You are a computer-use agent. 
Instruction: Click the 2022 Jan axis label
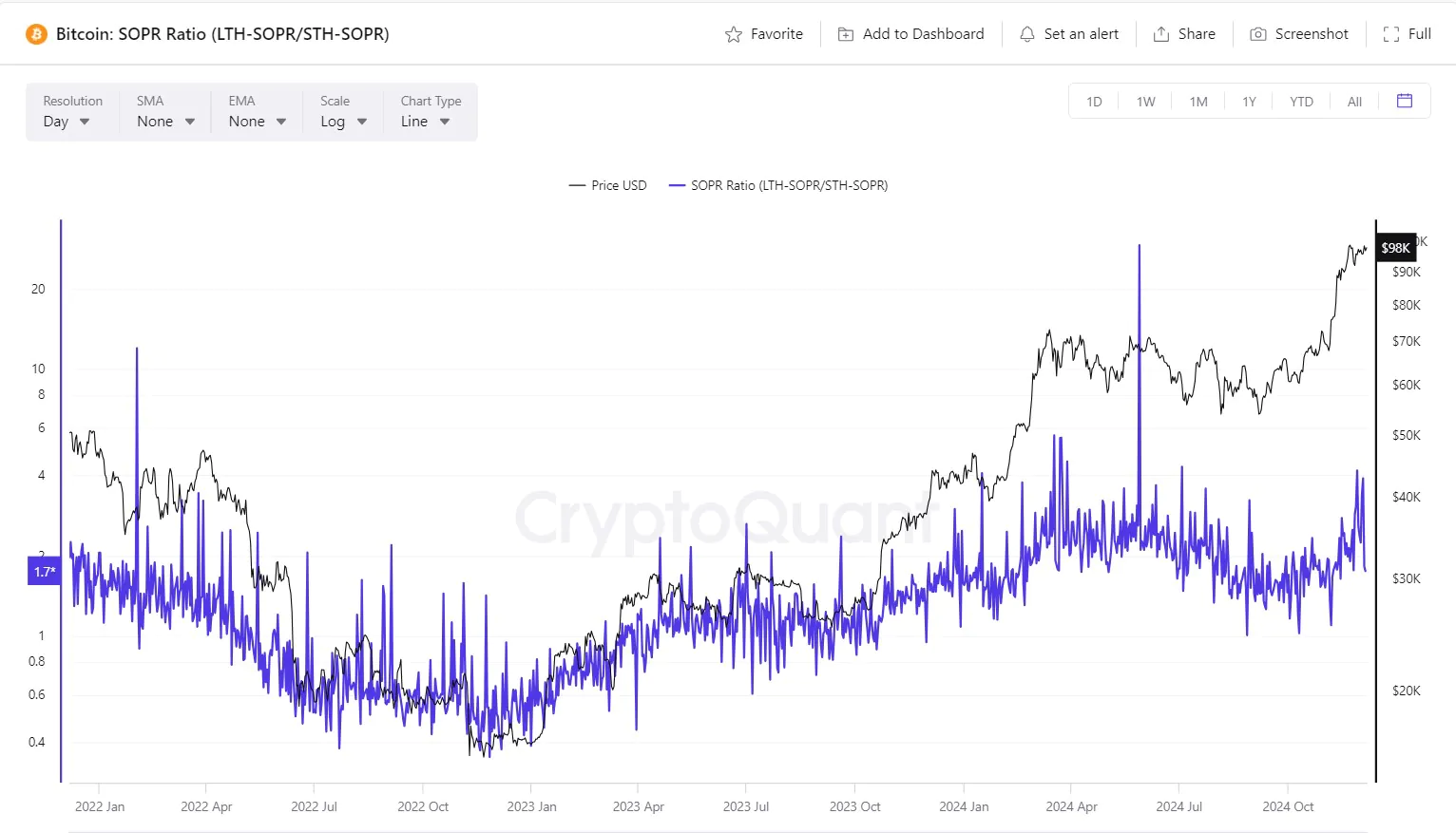[100, 806]
